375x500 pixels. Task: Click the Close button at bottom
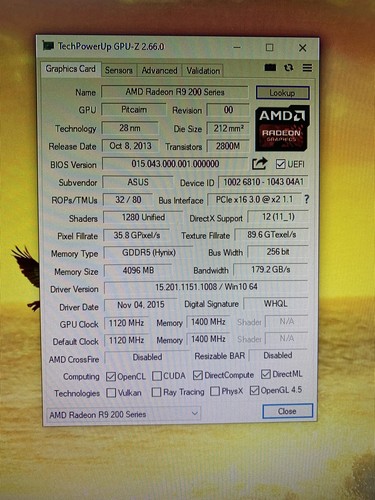[287, 411]
